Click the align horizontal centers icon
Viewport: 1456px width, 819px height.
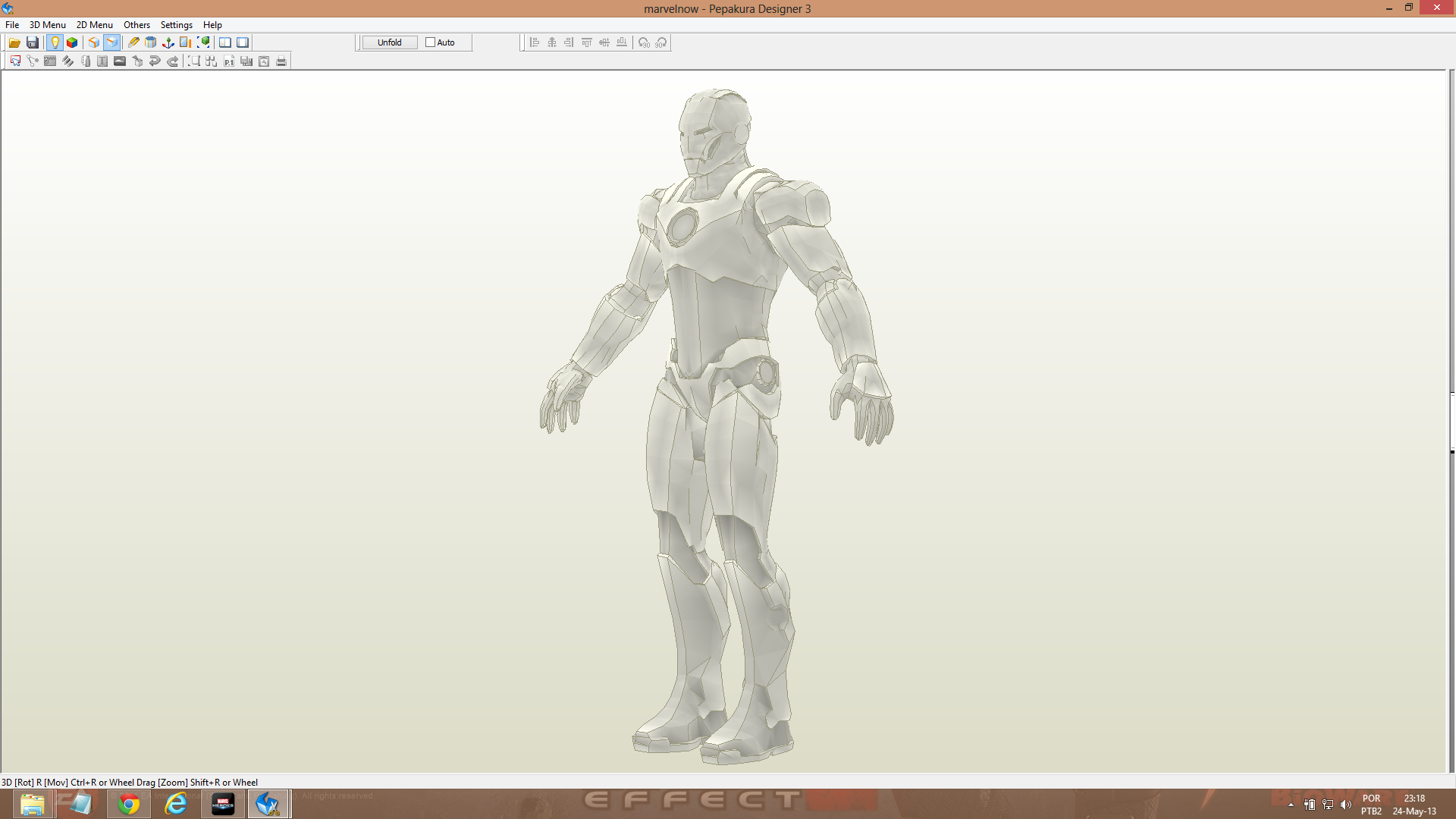[552, 42]
